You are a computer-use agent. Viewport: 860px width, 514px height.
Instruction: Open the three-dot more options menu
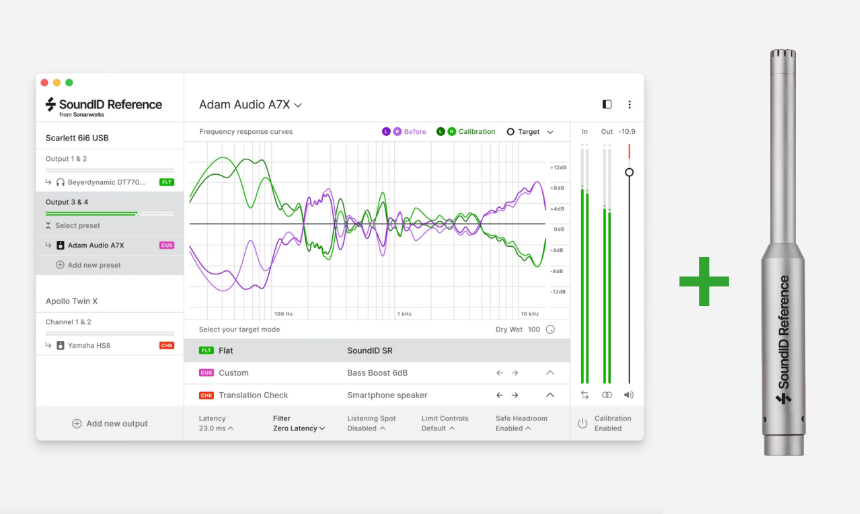(629, 104)
